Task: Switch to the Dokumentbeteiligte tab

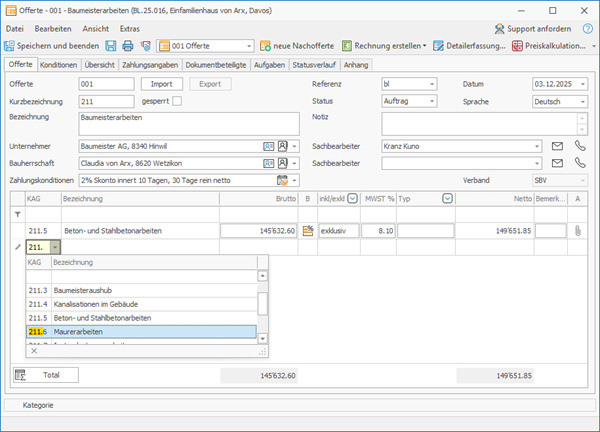Action: [216, 65]
